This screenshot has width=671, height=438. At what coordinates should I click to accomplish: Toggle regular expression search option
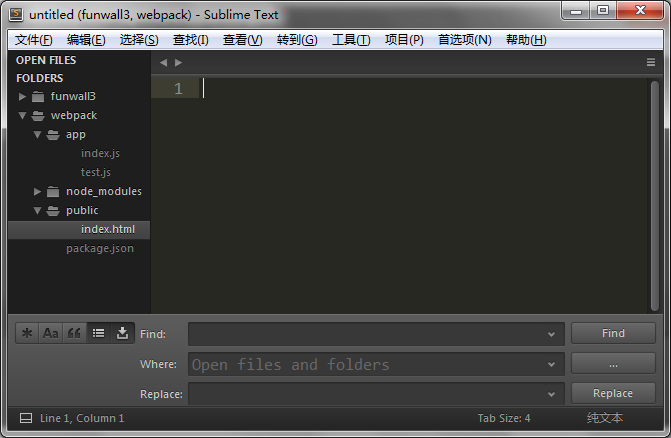point(27,333)
